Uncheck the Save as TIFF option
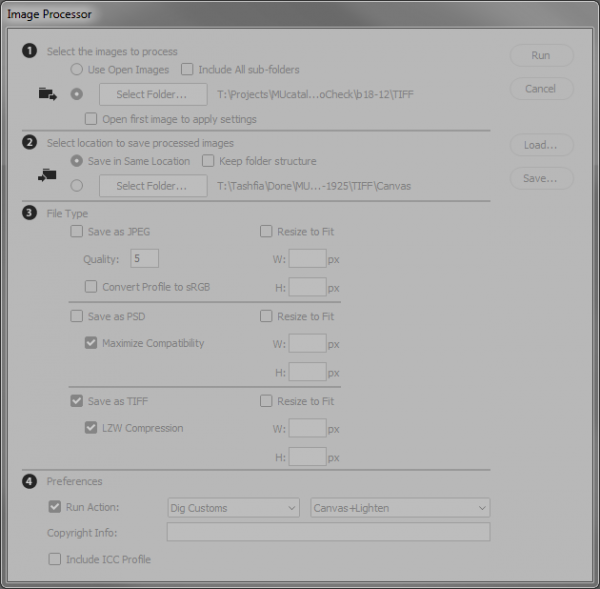The height and width of the screenshot is (589, 600). (77, 402)
